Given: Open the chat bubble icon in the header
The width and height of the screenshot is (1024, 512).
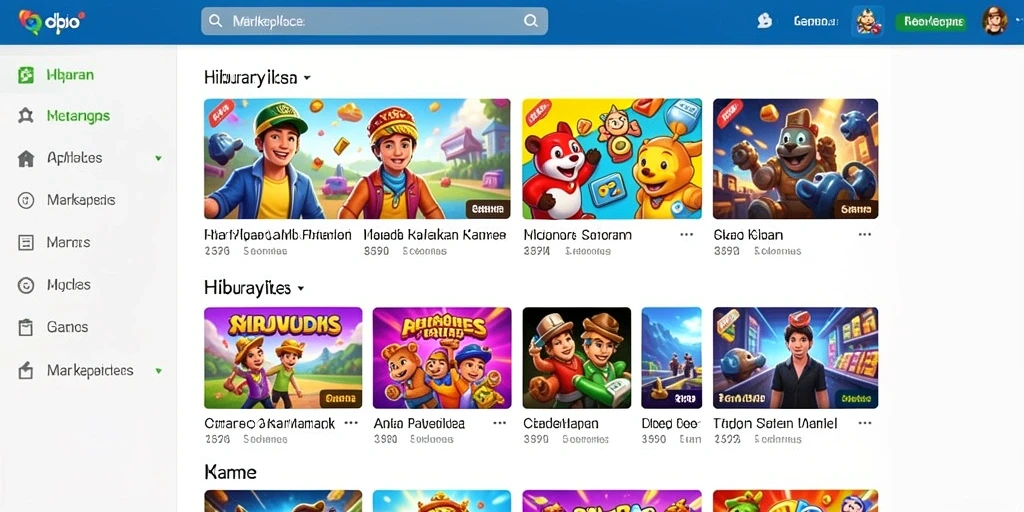Looking at the screenshot, I should [x=764, y=22].
